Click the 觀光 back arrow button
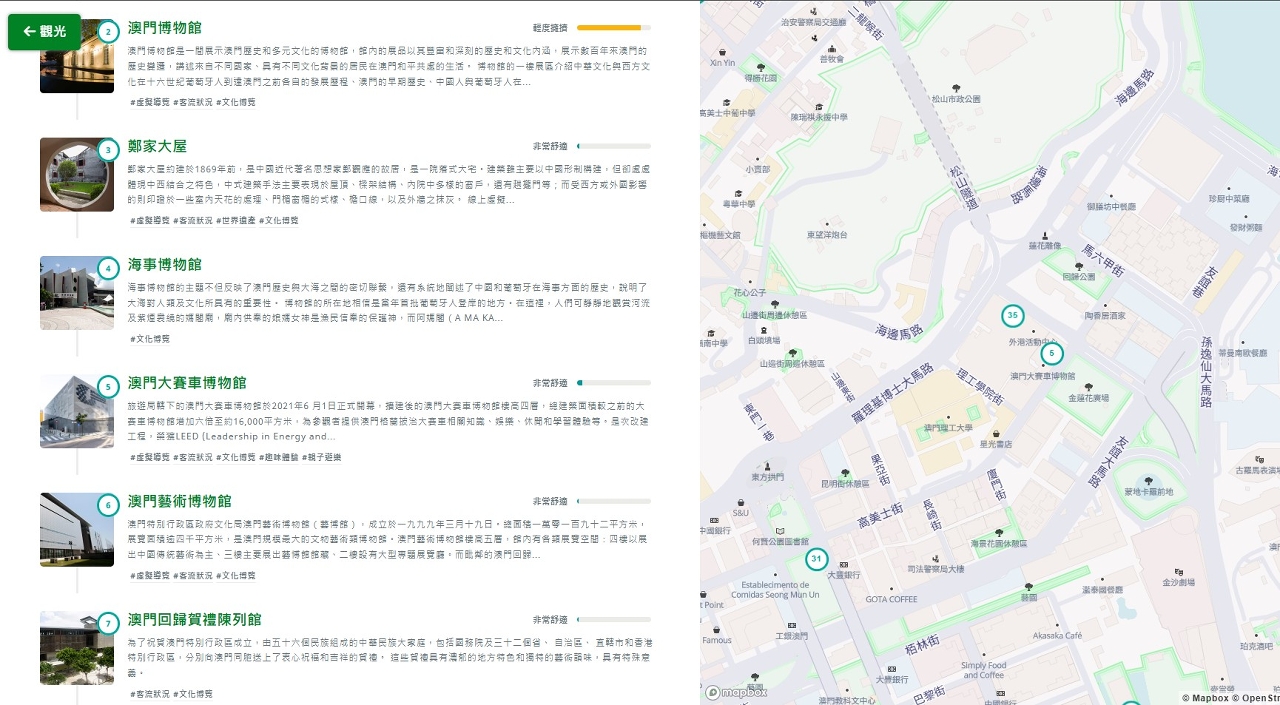The image size is (1280, 705). click(x=44, y=32)
